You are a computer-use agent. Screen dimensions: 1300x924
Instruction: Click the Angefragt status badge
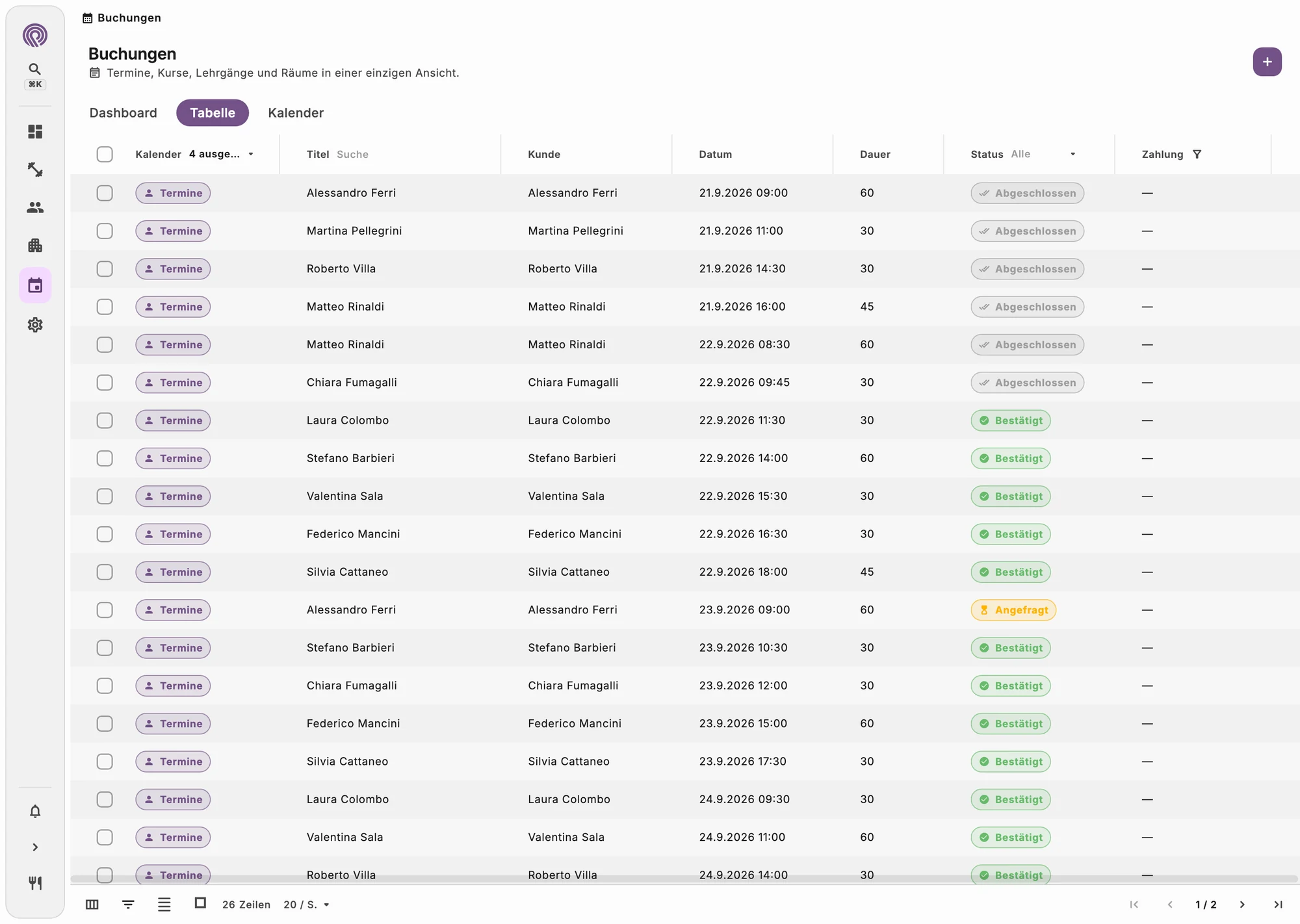[1013, 610]
